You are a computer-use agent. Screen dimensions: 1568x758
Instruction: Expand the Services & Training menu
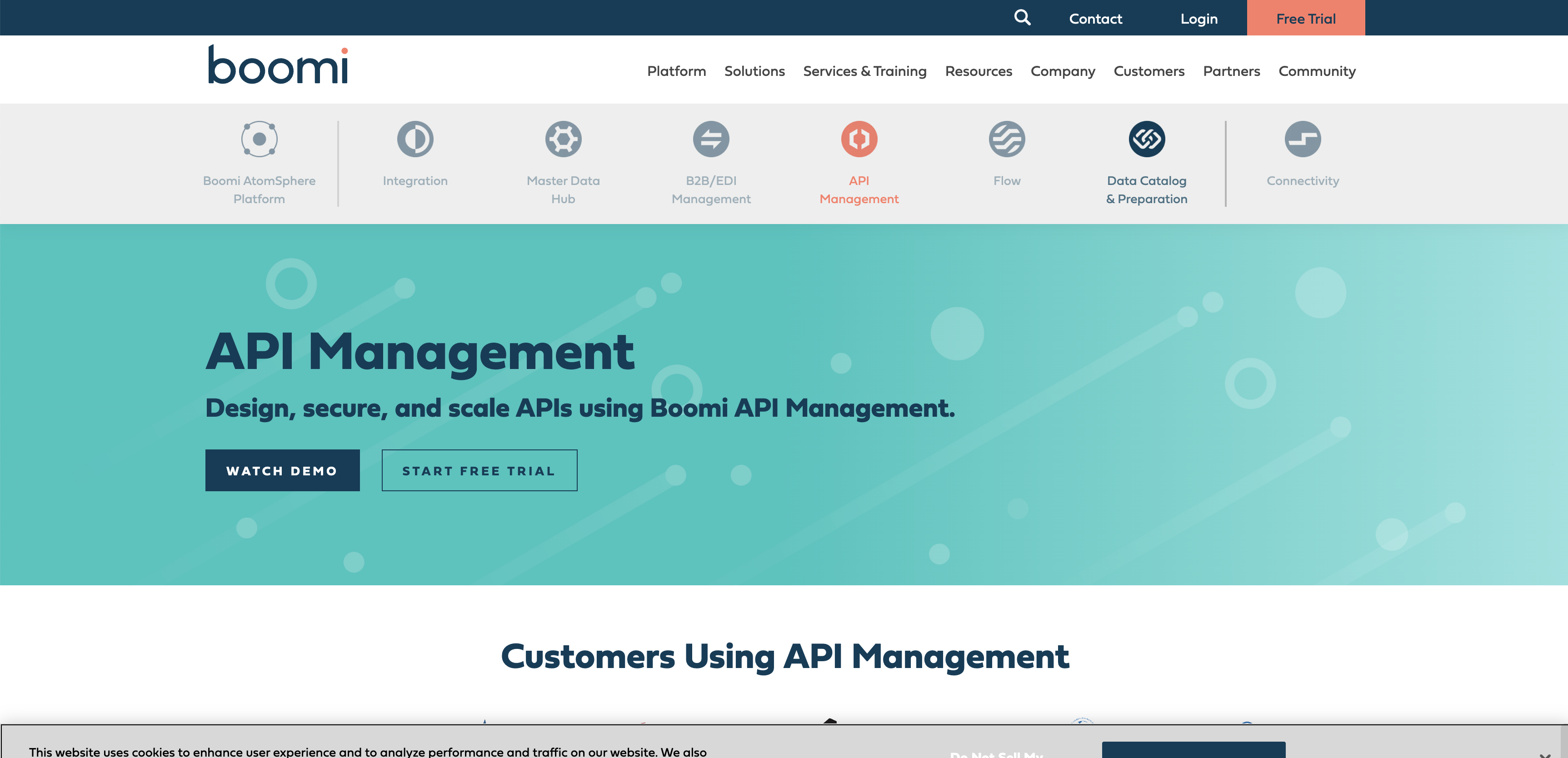click(x=864, y=71)
